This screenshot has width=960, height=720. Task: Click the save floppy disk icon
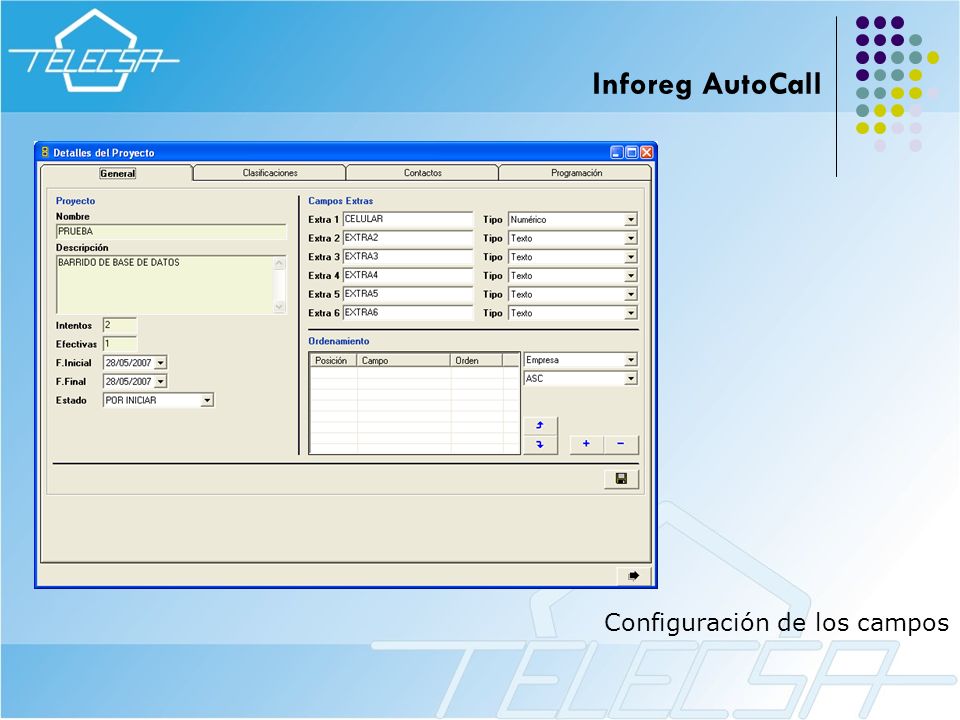(621, 479)
